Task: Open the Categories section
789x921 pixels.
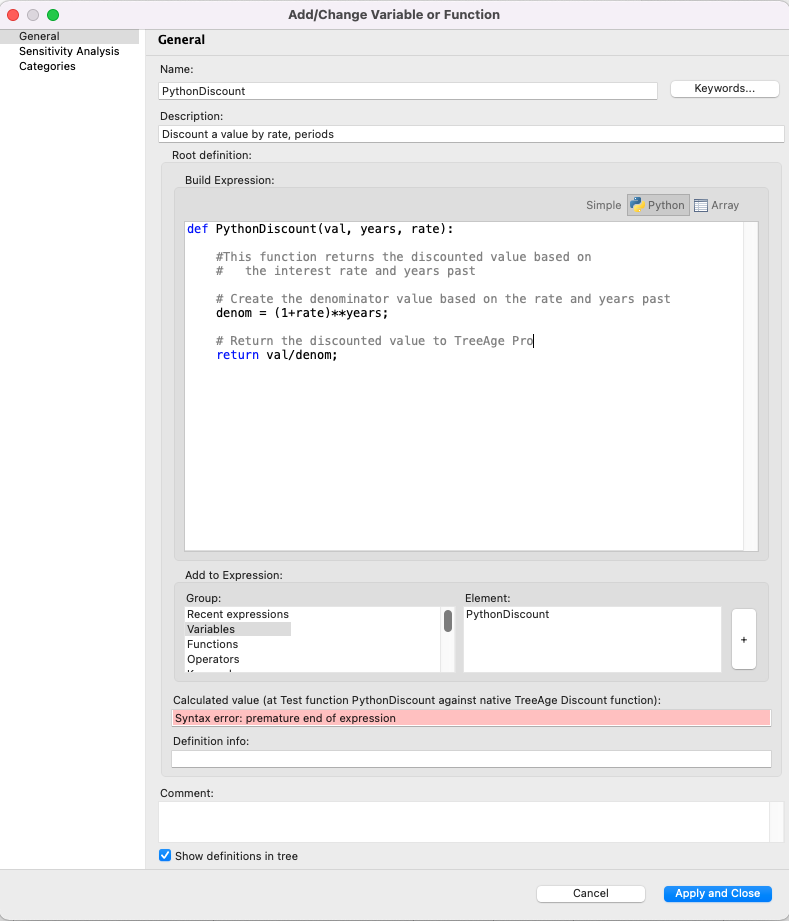Action: [x=47, y=66]
